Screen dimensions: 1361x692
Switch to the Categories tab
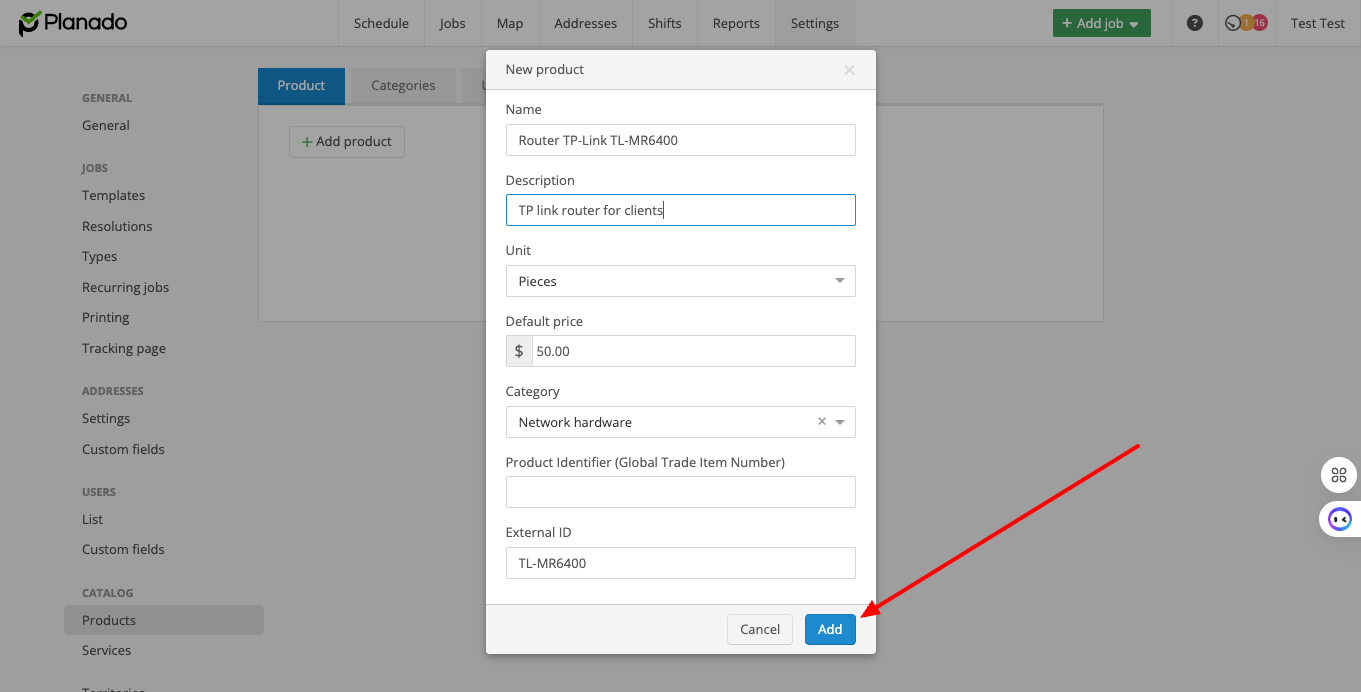click(x=403, y=86)
